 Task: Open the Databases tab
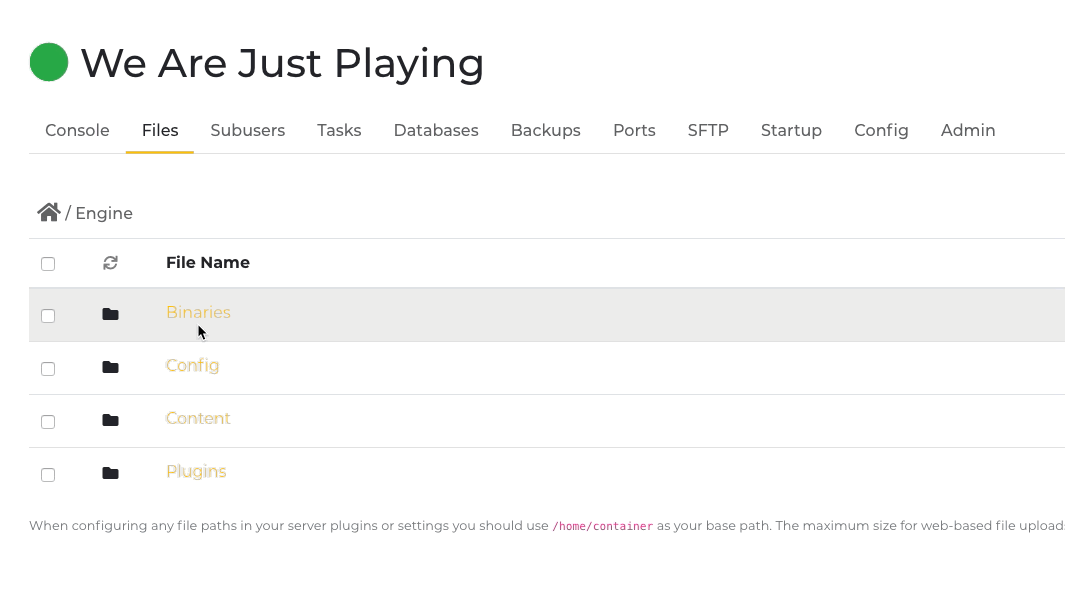[x=436, y=130]
